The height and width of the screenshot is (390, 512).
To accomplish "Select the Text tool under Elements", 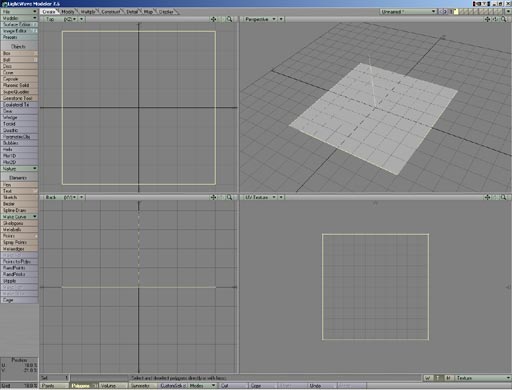I will [x=19, y=191].
